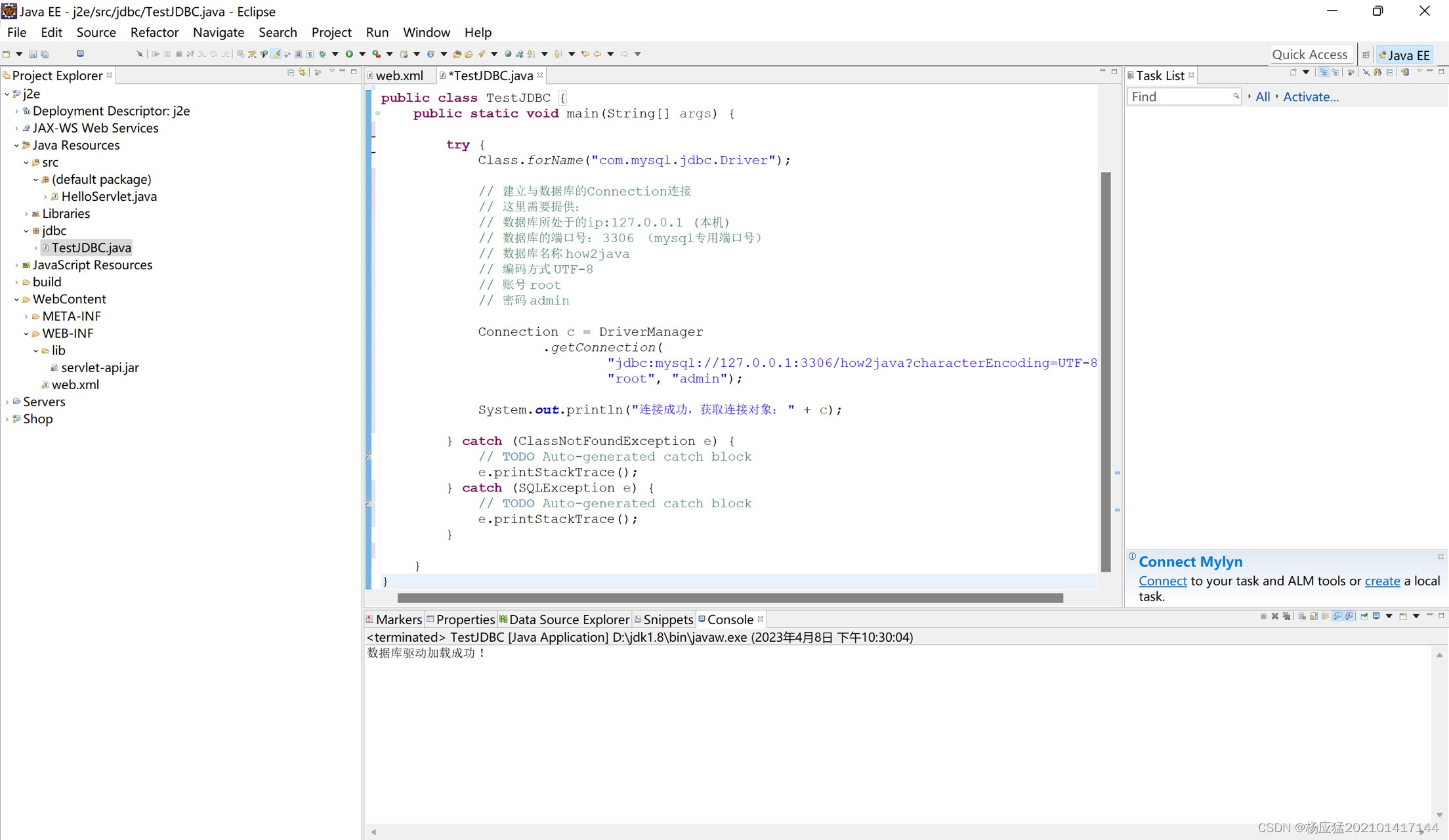
Task: Click the All filter link in Task List
Action: coord(1263,96)
